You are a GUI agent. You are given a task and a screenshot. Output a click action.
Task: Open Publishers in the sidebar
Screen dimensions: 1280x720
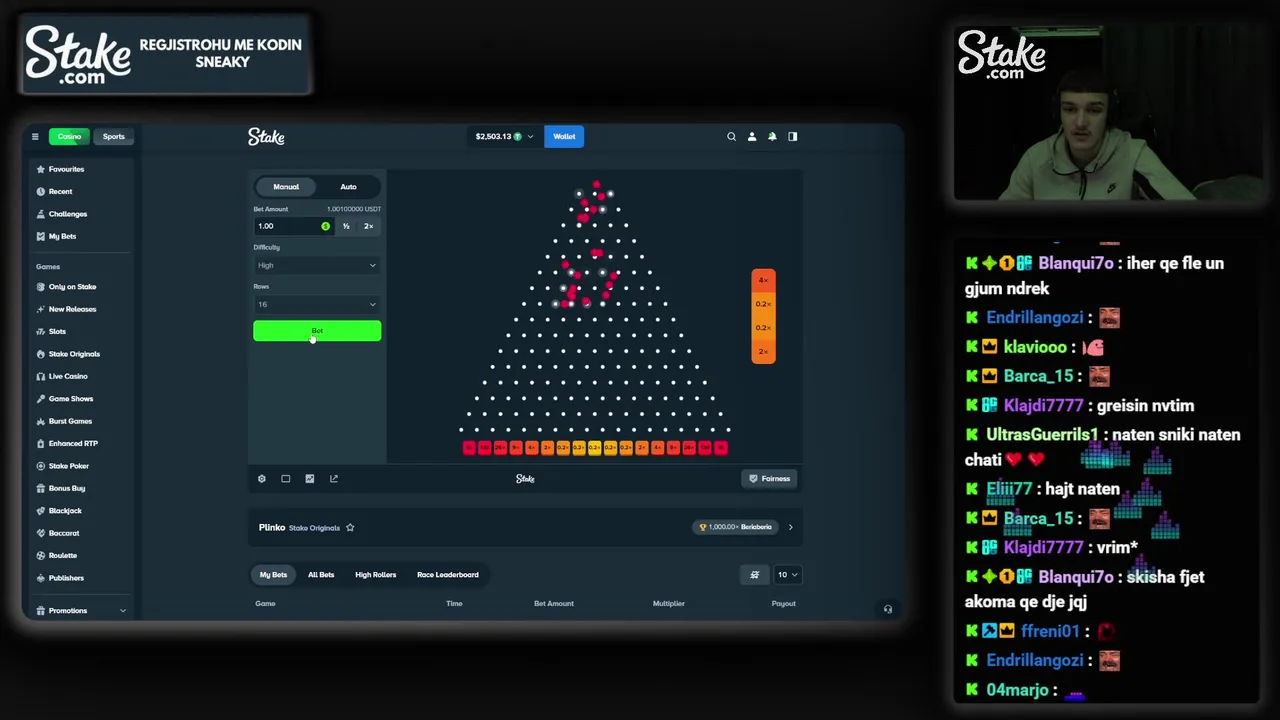(66, 578)
